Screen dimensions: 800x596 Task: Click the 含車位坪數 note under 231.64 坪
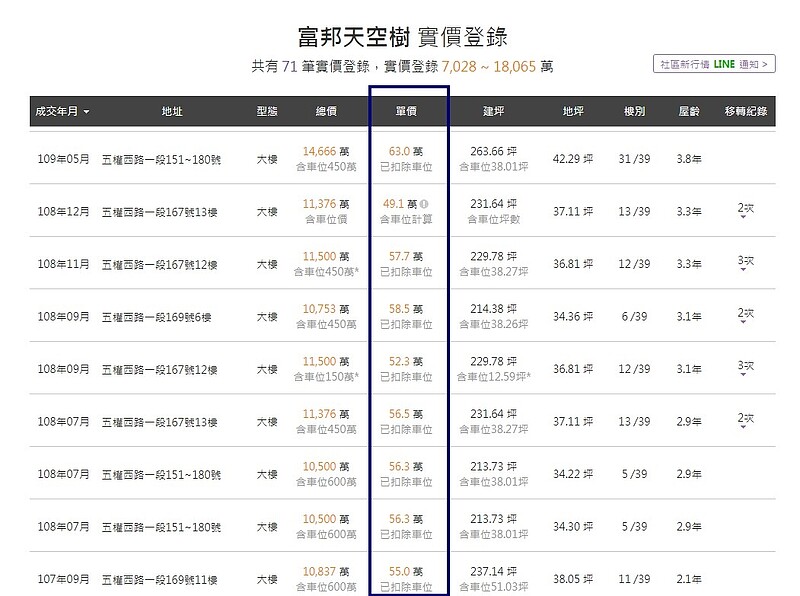(493, 219)
